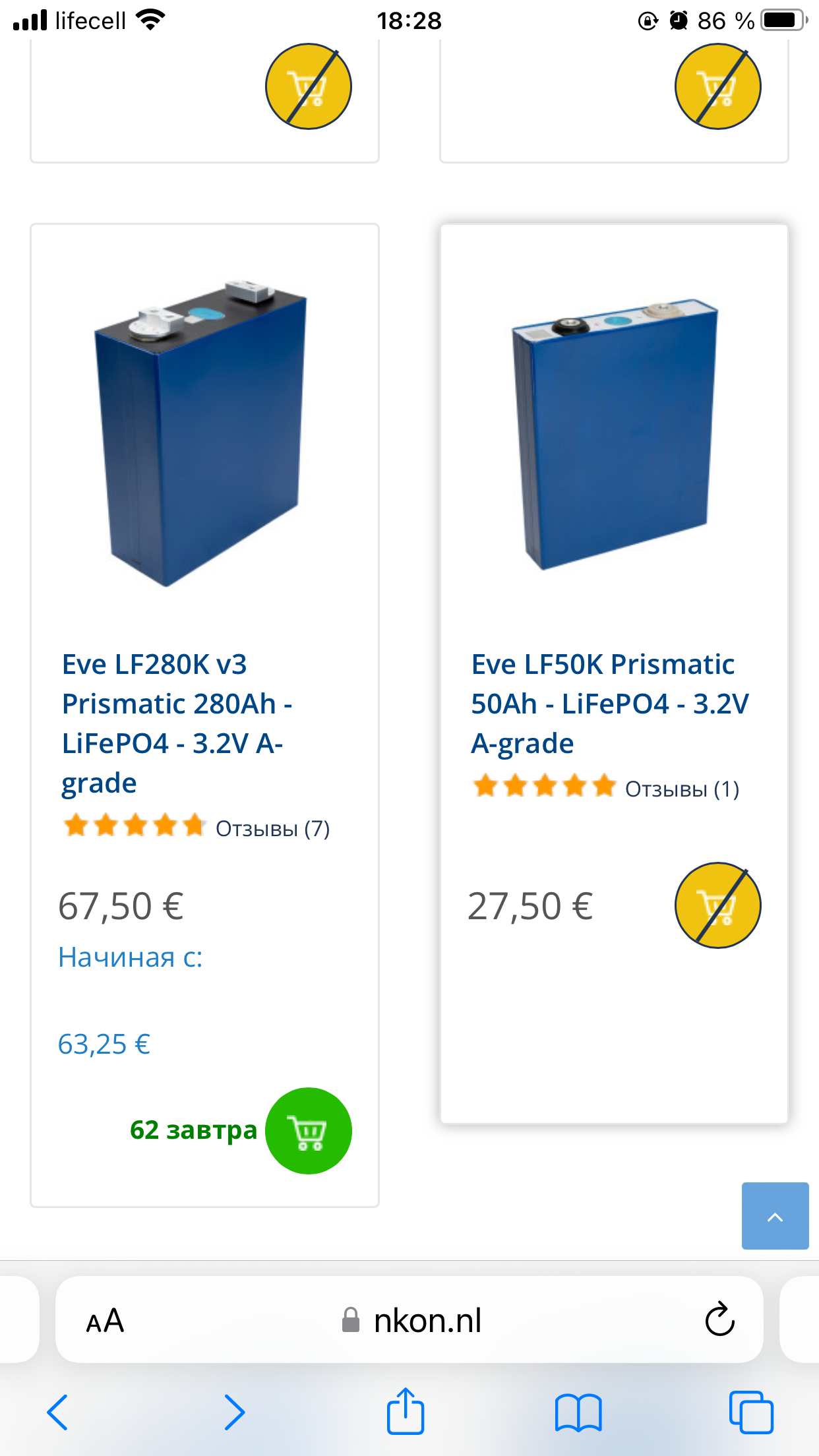The width and height of the screenshot is (819, 1456).
Task: Tap green add-to-cart button for Eve LF280K
Action: click(x=308, y=1130)
